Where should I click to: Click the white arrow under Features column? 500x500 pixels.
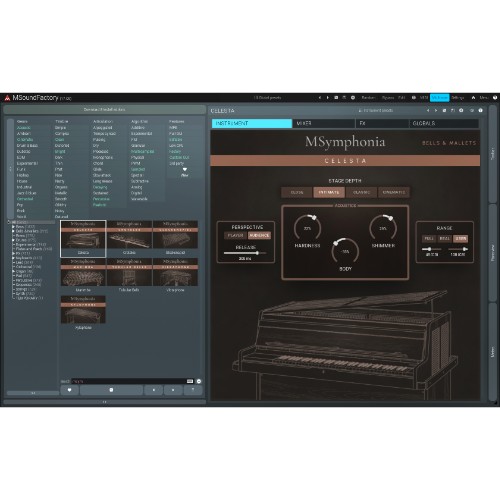tap(185, 169)
